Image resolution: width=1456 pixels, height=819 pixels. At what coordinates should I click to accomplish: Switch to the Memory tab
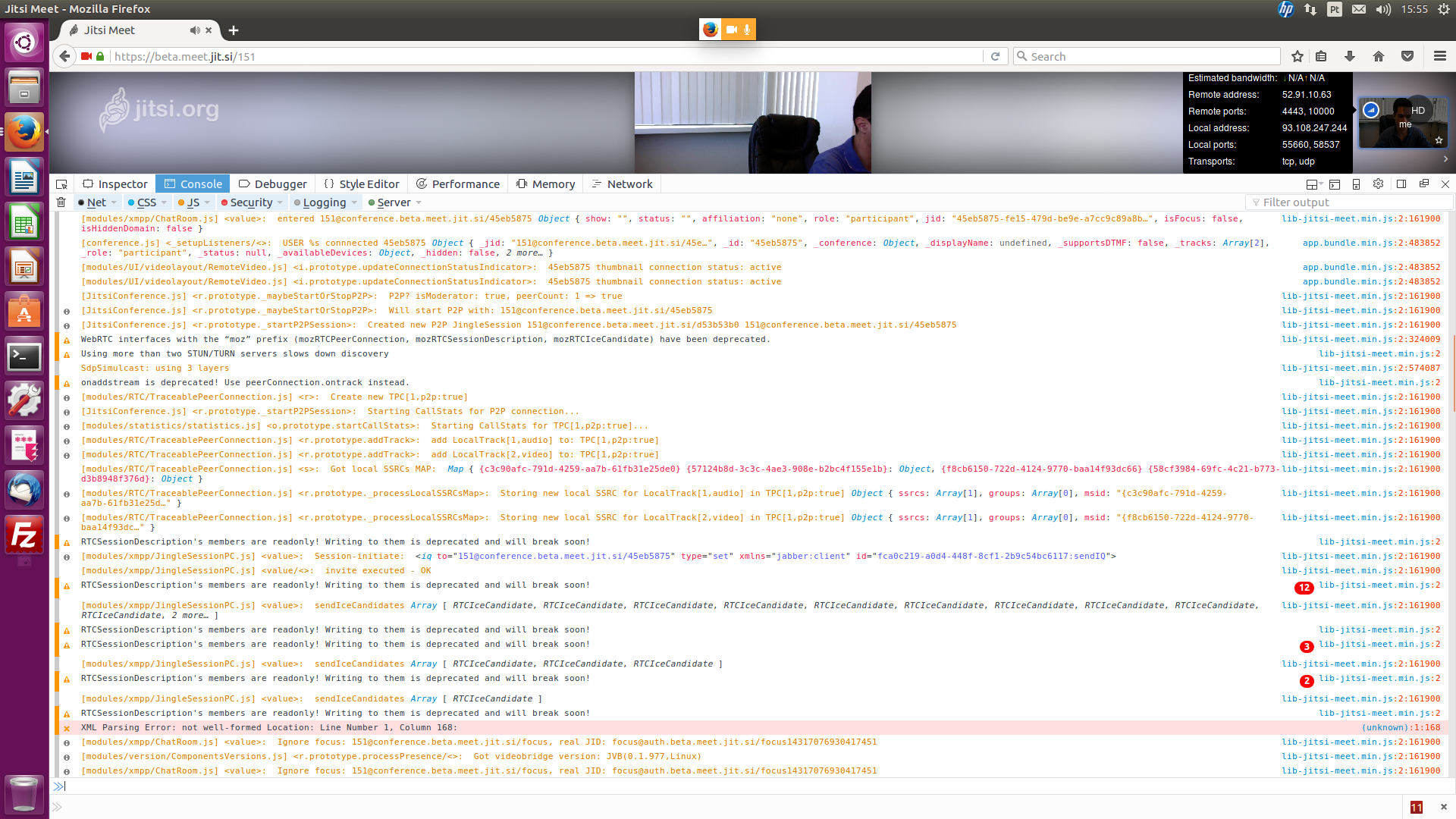546,184
